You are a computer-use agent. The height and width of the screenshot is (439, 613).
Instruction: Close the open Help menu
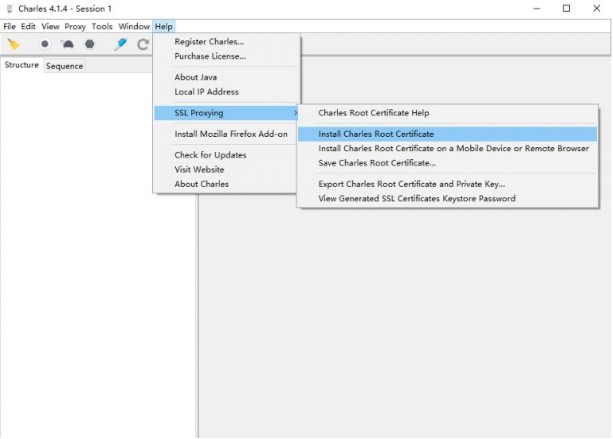(163, 26)
